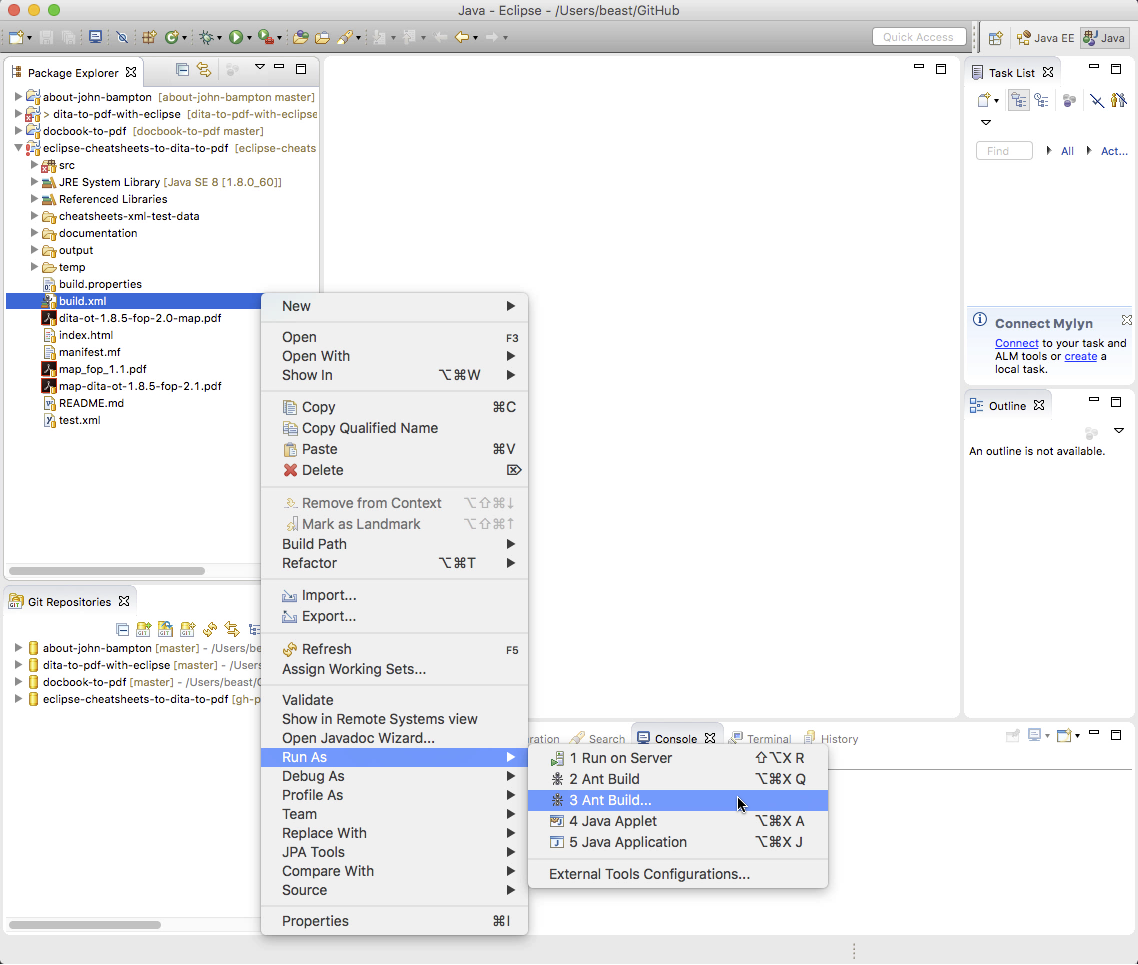Select 3 Ant Build... in Run As submenu
This screenshot has width=1138, height=965.
[x=678, y=800]
